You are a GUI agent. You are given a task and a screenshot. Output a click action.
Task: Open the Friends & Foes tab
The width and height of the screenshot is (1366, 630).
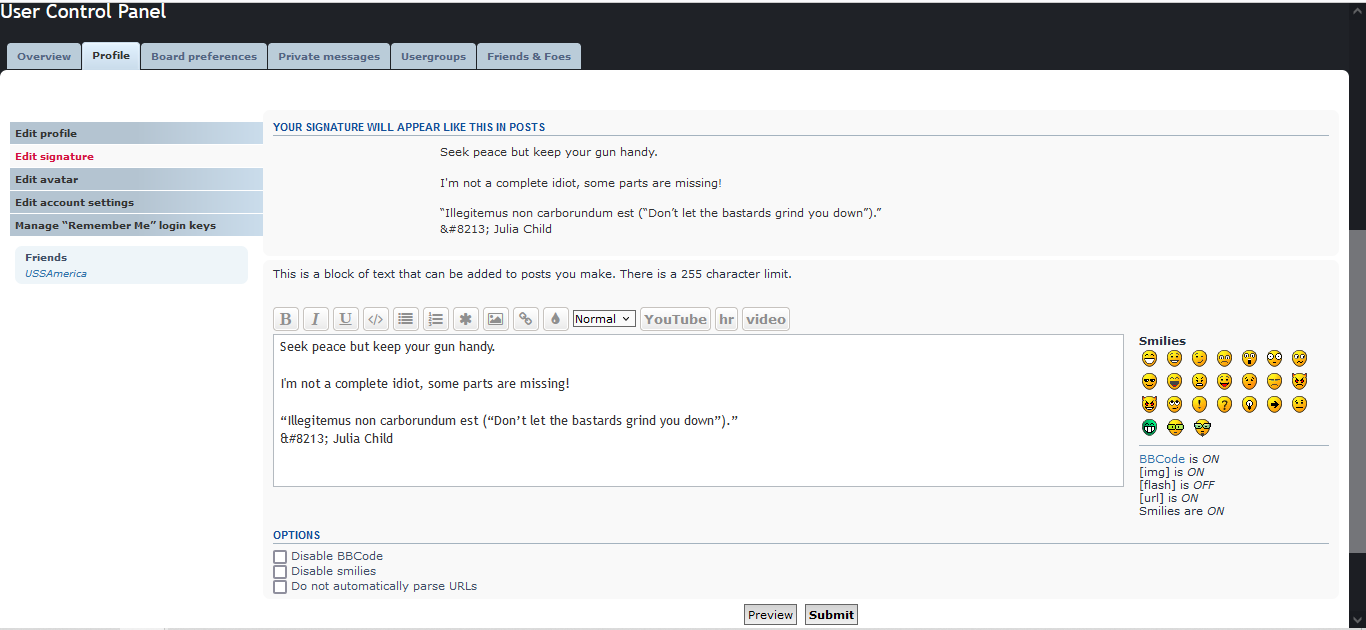click(529, 56)
